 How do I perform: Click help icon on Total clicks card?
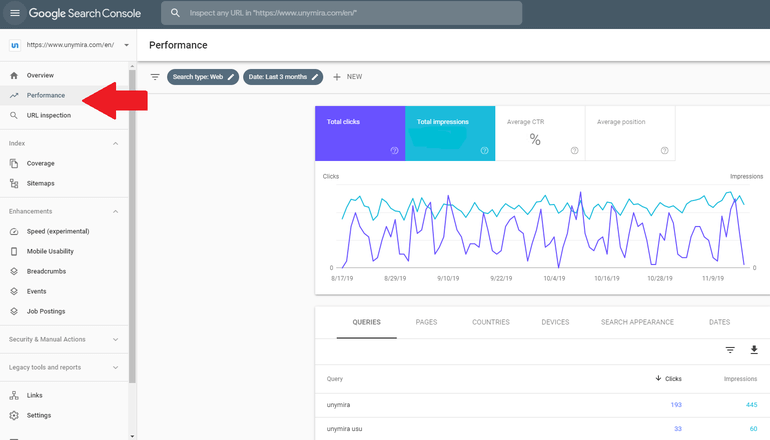(x=394, y=151)
